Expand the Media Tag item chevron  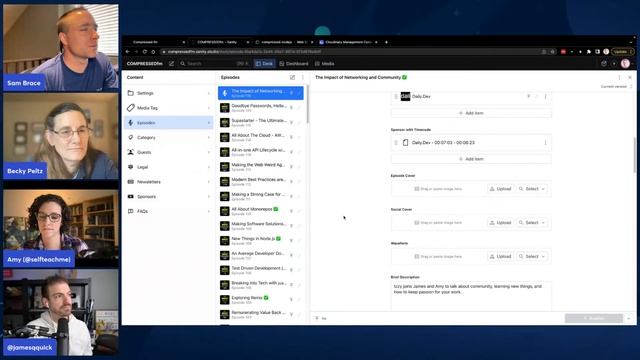click(209, 108)
